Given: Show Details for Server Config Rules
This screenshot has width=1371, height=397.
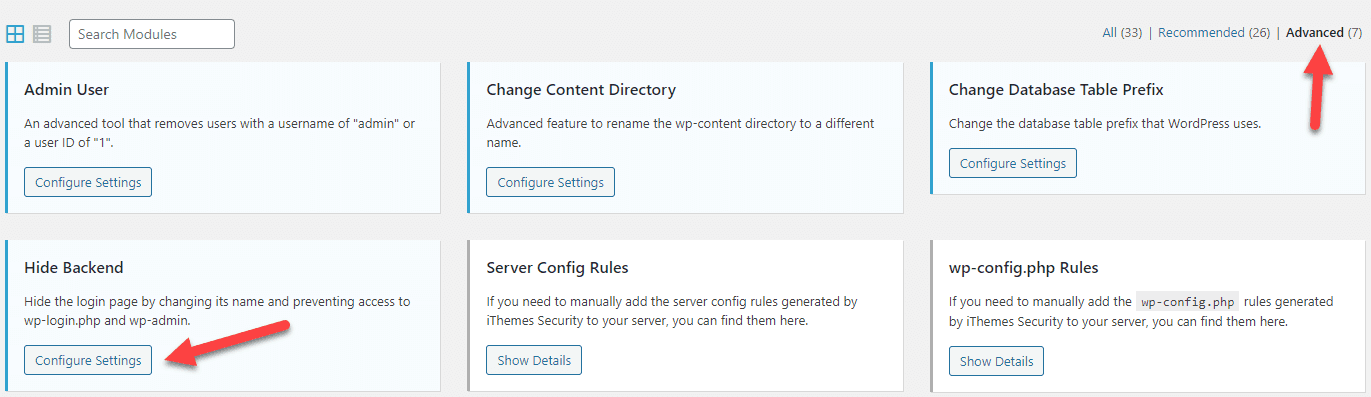Looking at the screenshot, I should 534,360.
